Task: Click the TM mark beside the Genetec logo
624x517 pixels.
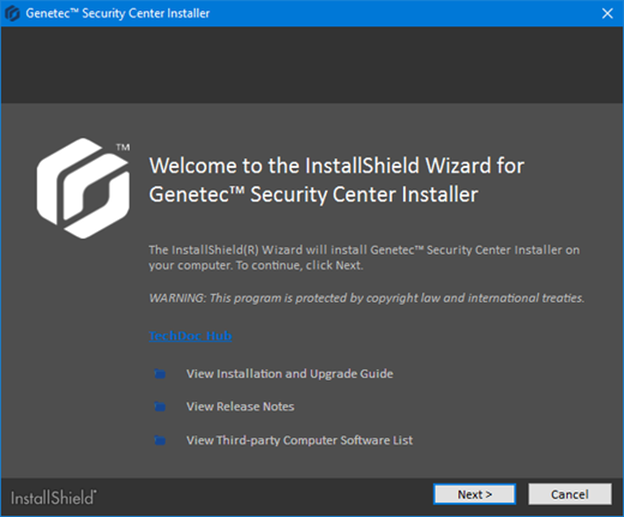Action: (x=123, y=147)
